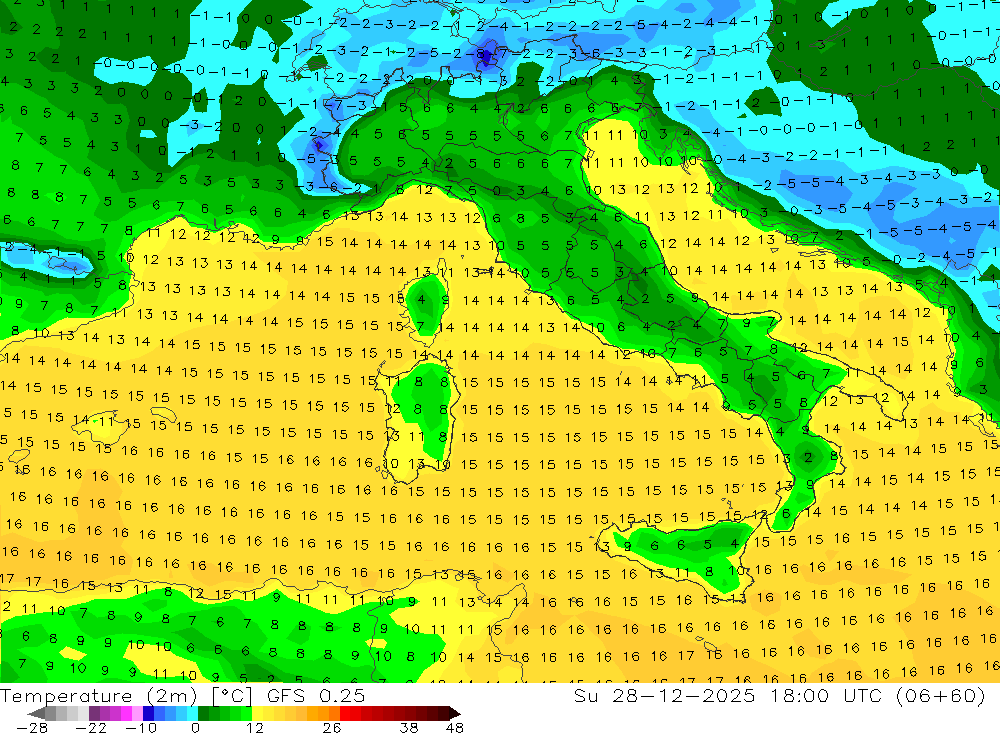Click the "Temperature (2m)" title text

point(99,696)
